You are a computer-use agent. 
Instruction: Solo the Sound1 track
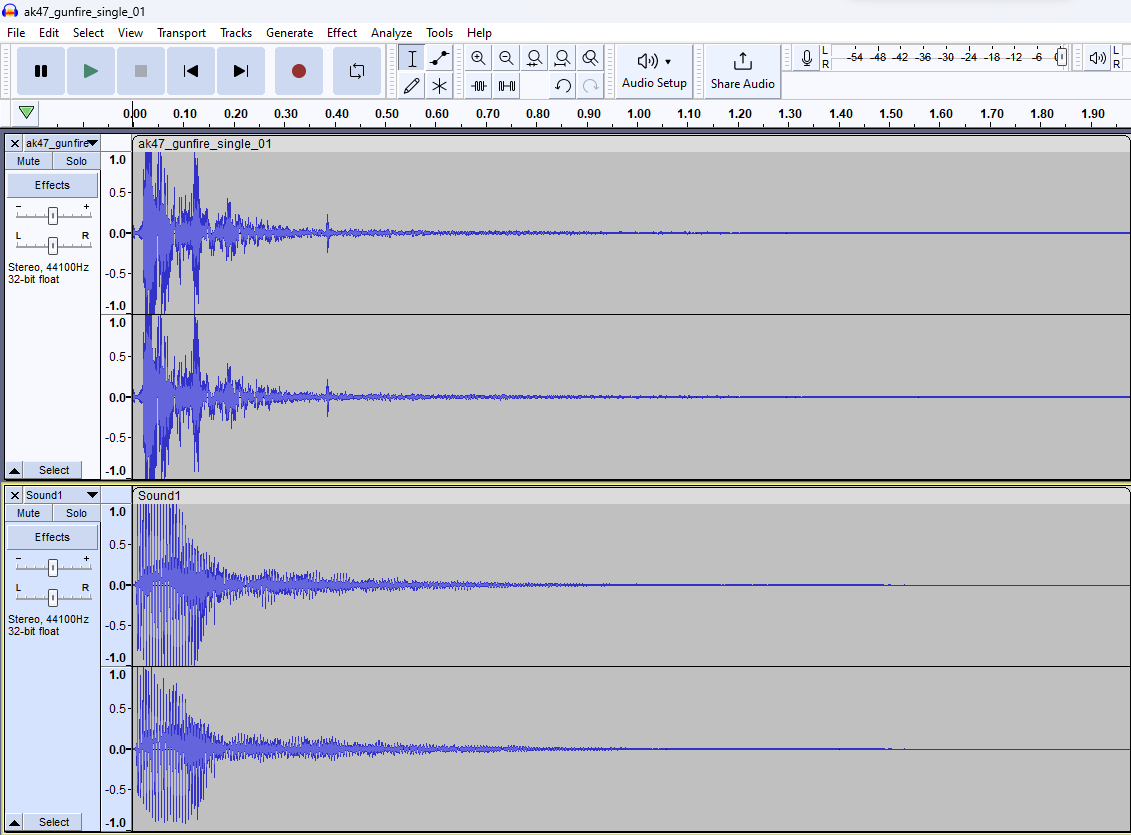click(x=77, y=513)
